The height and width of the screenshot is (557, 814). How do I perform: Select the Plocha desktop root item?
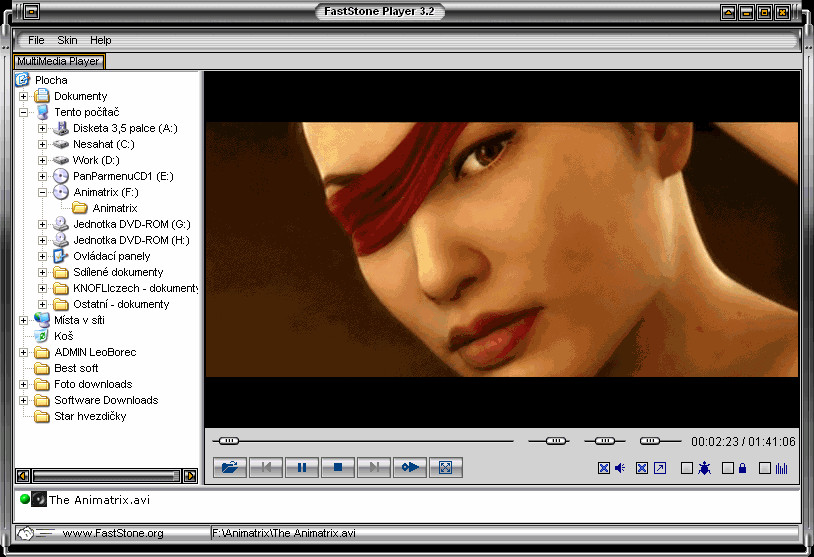[51, 80]
